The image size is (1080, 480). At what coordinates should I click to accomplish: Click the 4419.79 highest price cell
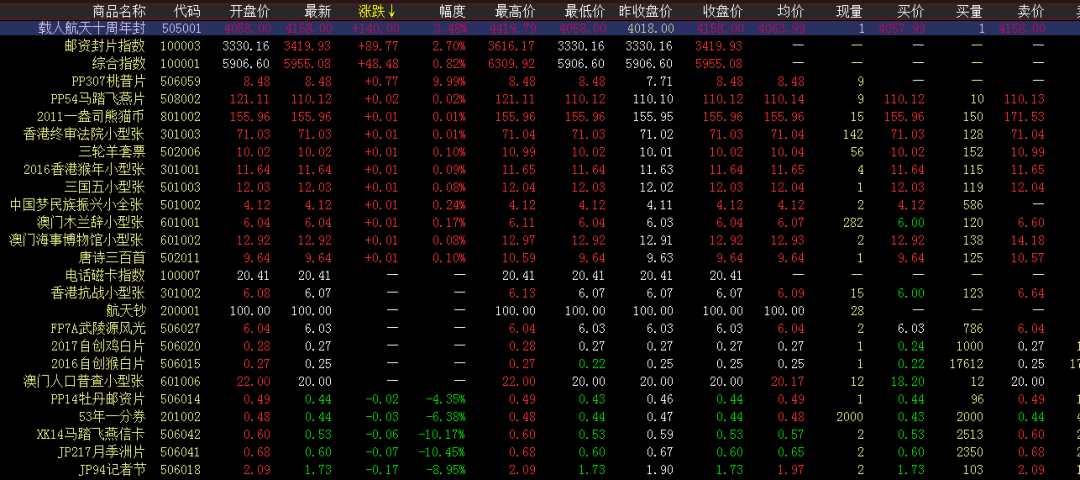511,28
